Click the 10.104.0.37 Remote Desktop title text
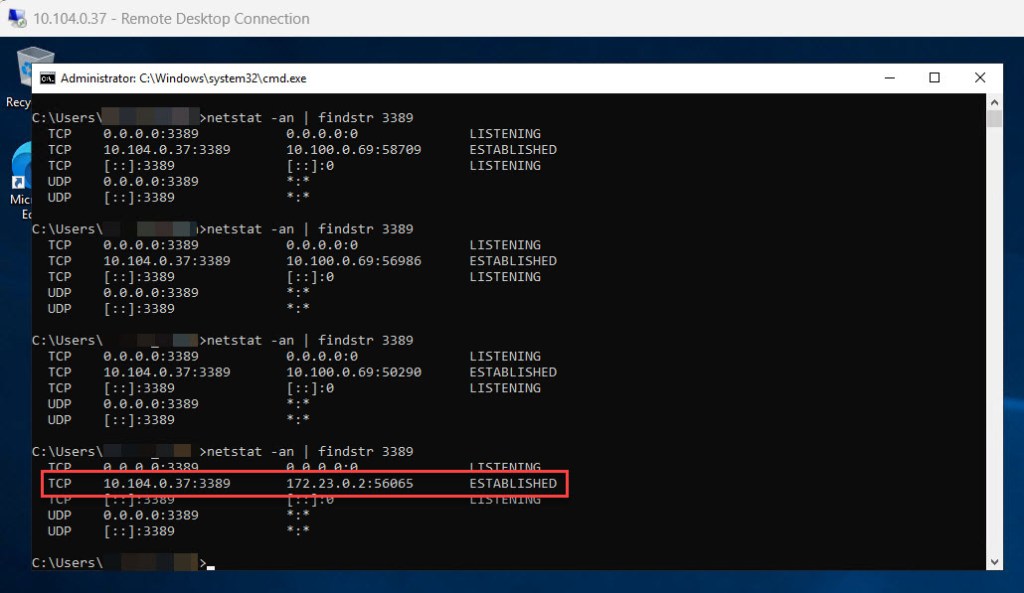Screen dimensions: 1024x593 pyautogui.click(x=171, y=18)
